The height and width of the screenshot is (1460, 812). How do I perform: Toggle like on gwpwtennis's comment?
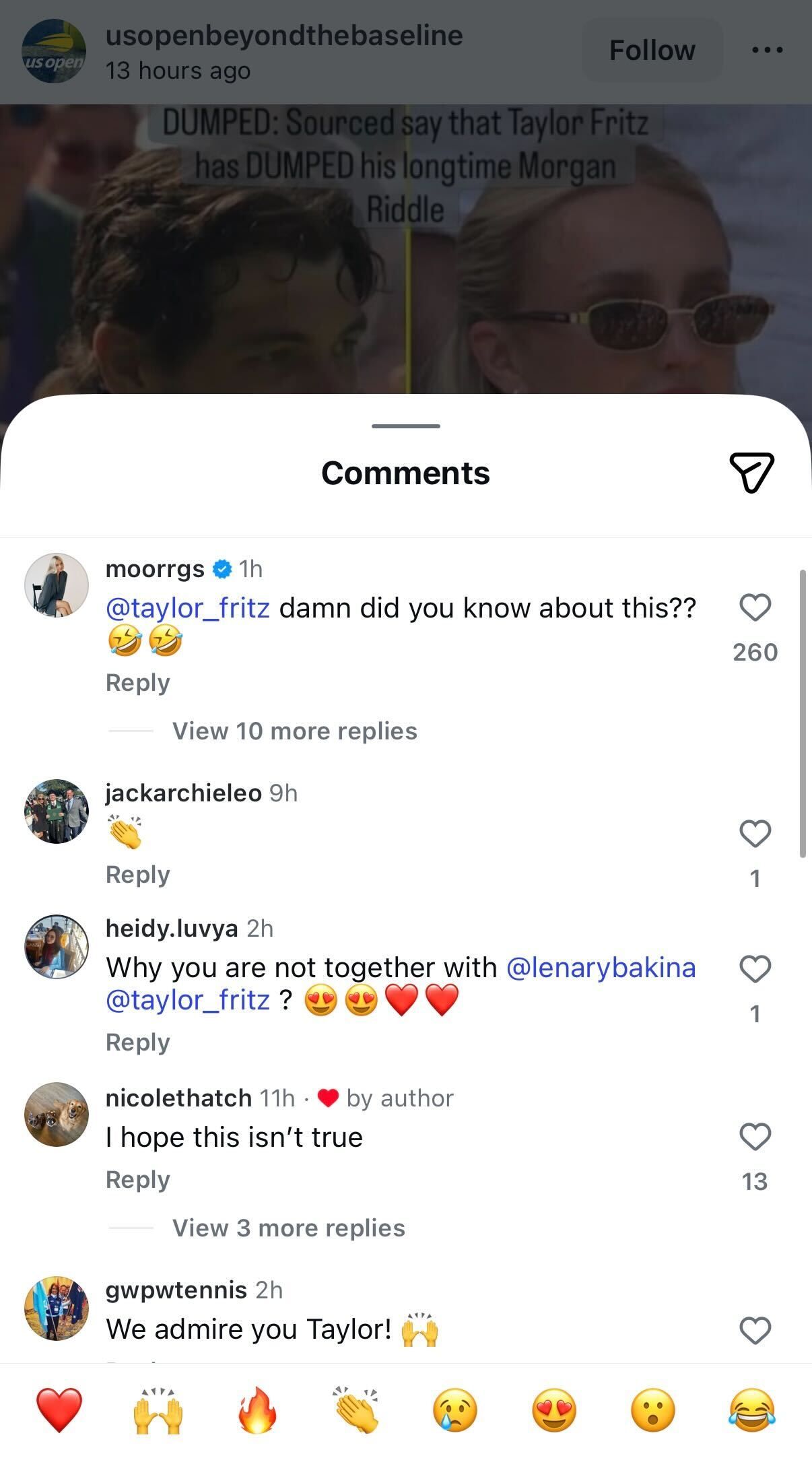coord(755,1330)
